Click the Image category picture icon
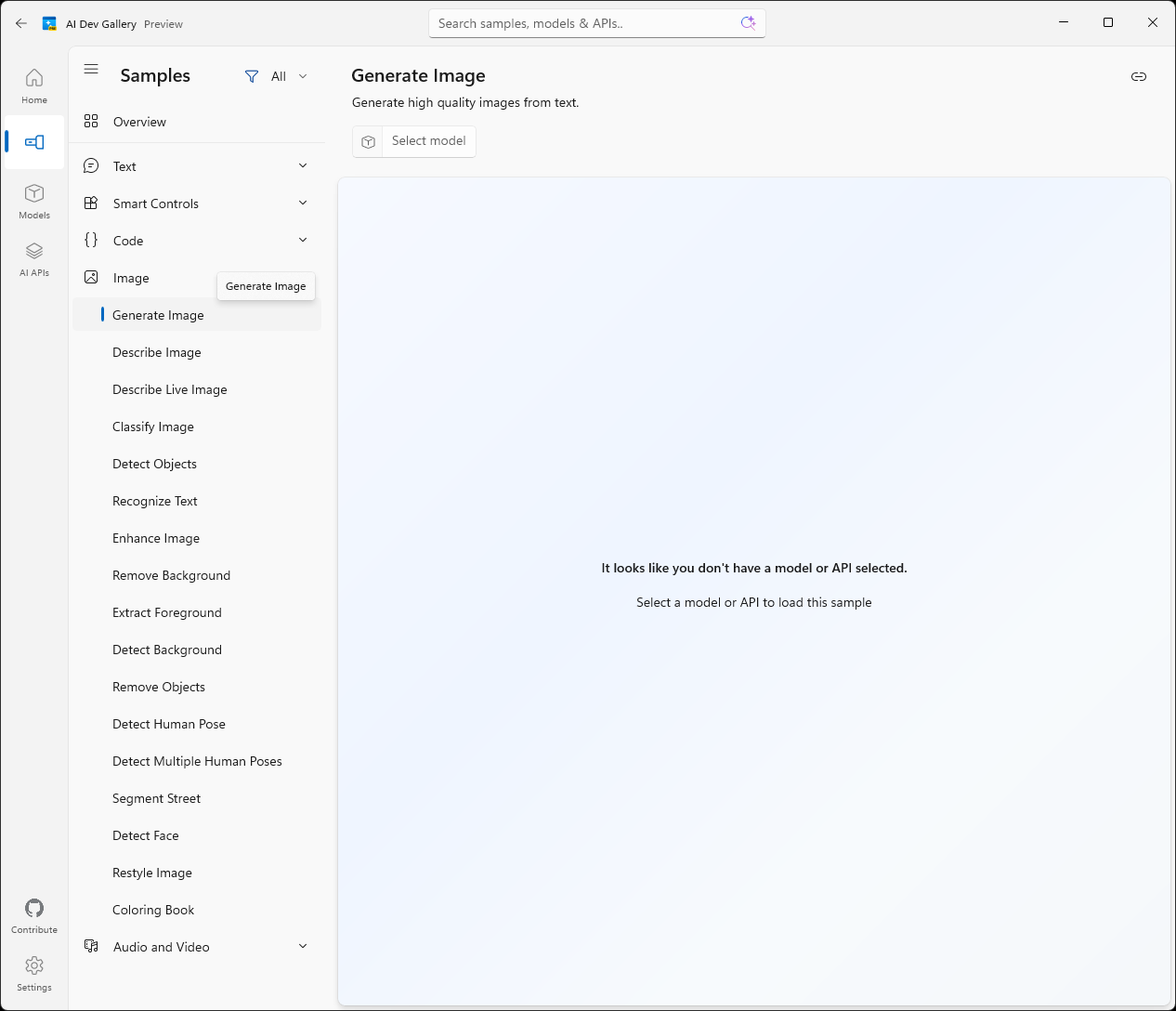This screenshot has width=1176, height=1011. (x=91, y=277)
